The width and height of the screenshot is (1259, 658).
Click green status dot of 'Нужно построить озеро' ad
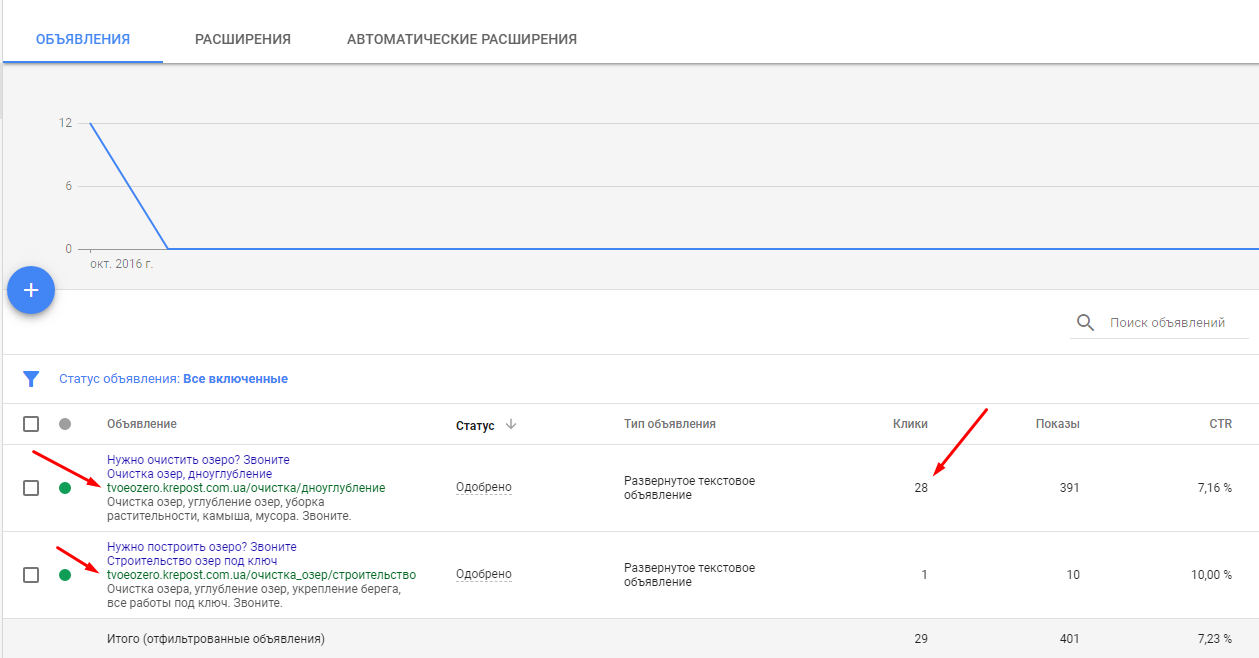65,575
